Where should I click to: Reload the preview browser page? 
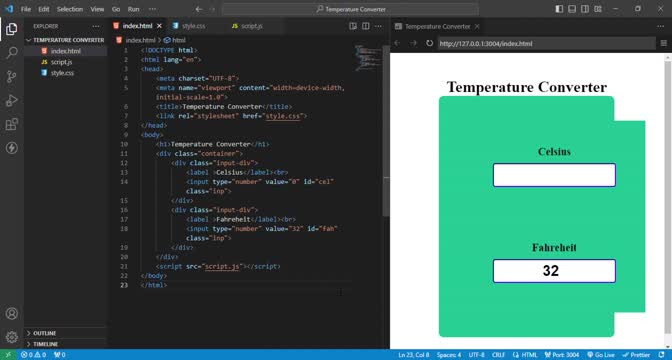[429, 43]
